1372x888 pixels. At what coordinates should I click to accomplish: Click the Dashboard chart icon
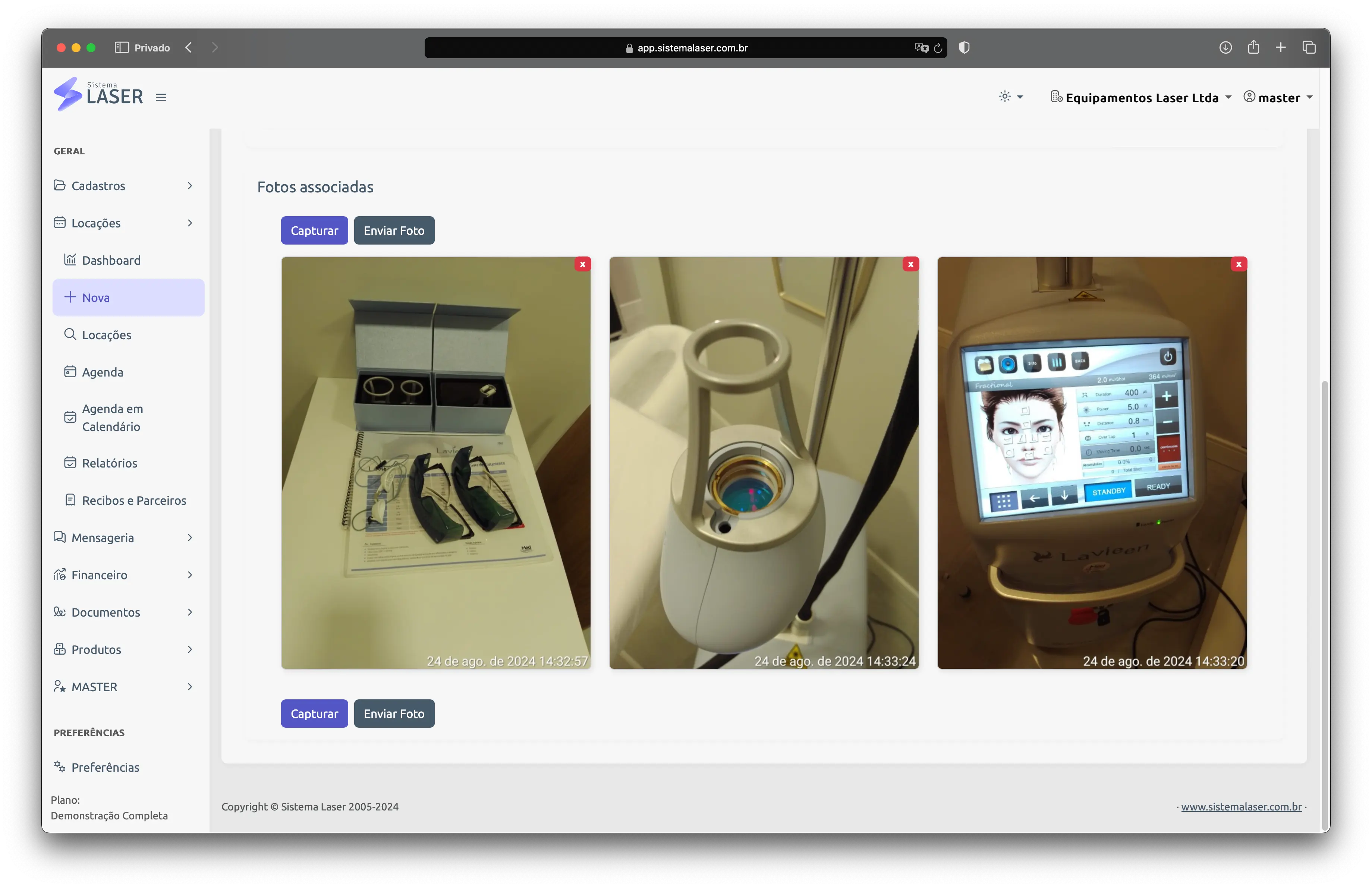[x=70, y=259]
